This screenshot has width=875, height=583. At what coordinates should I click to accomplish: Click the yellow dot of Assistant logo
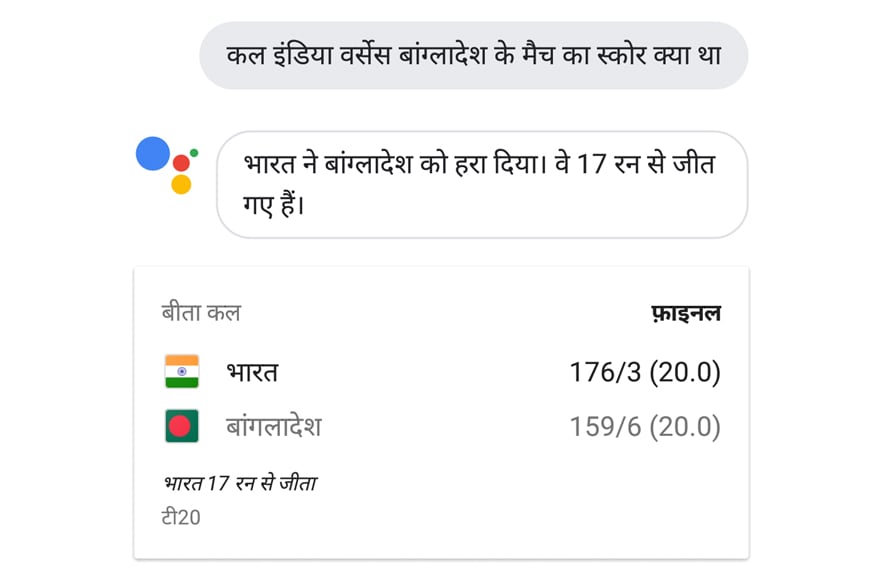coord(181,184)
